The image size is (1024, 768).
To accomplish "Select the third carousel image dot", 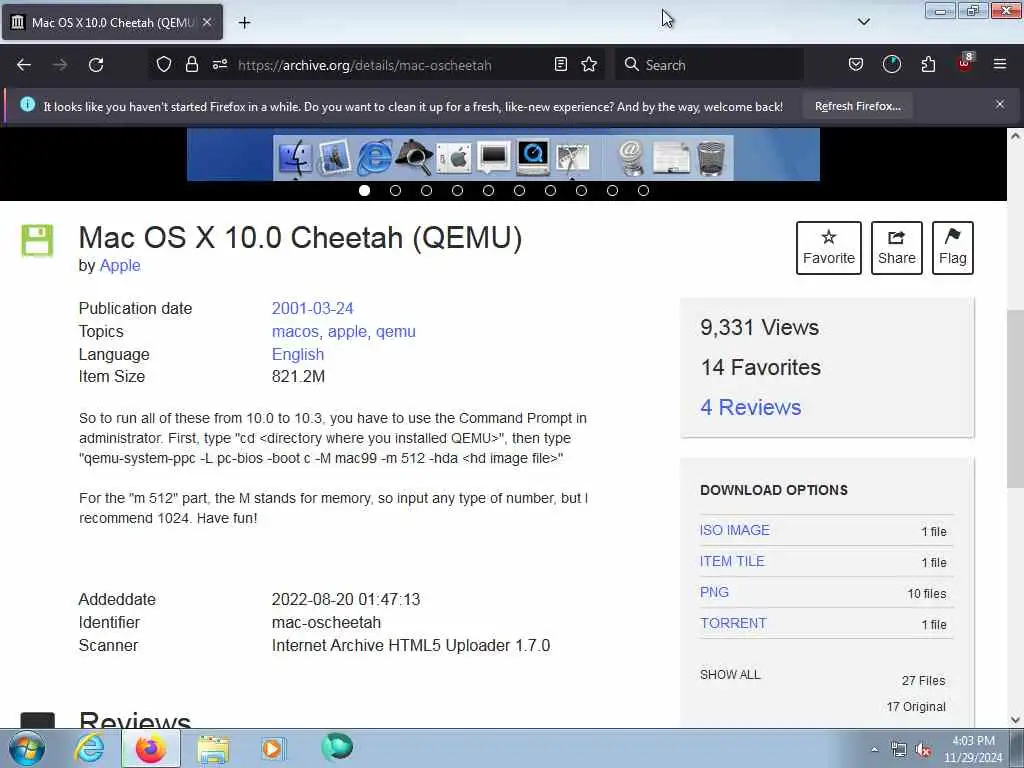I will coord(426,191).
